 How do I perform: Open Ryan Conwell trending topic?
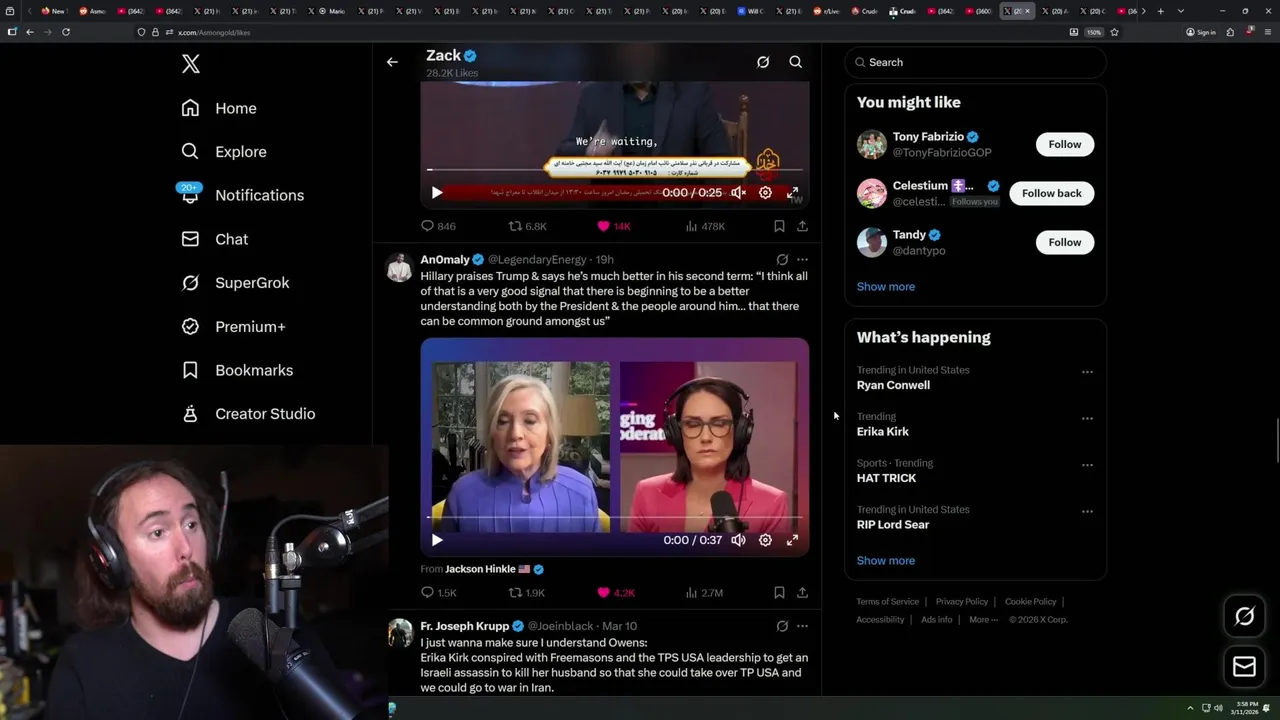click(x=893, y=385)
